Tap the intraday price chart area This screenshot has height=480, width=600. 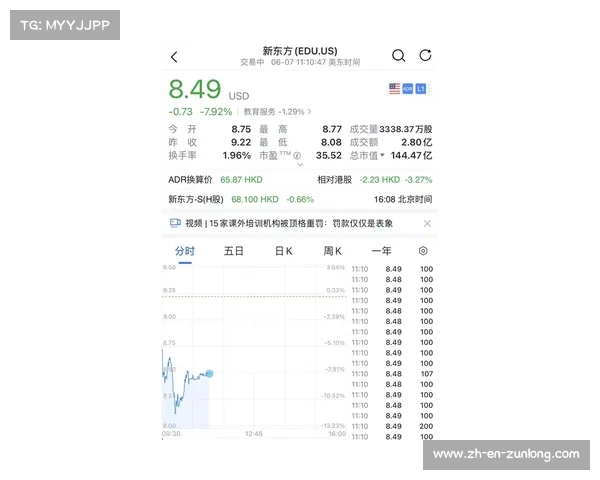[x=254, y=347]
